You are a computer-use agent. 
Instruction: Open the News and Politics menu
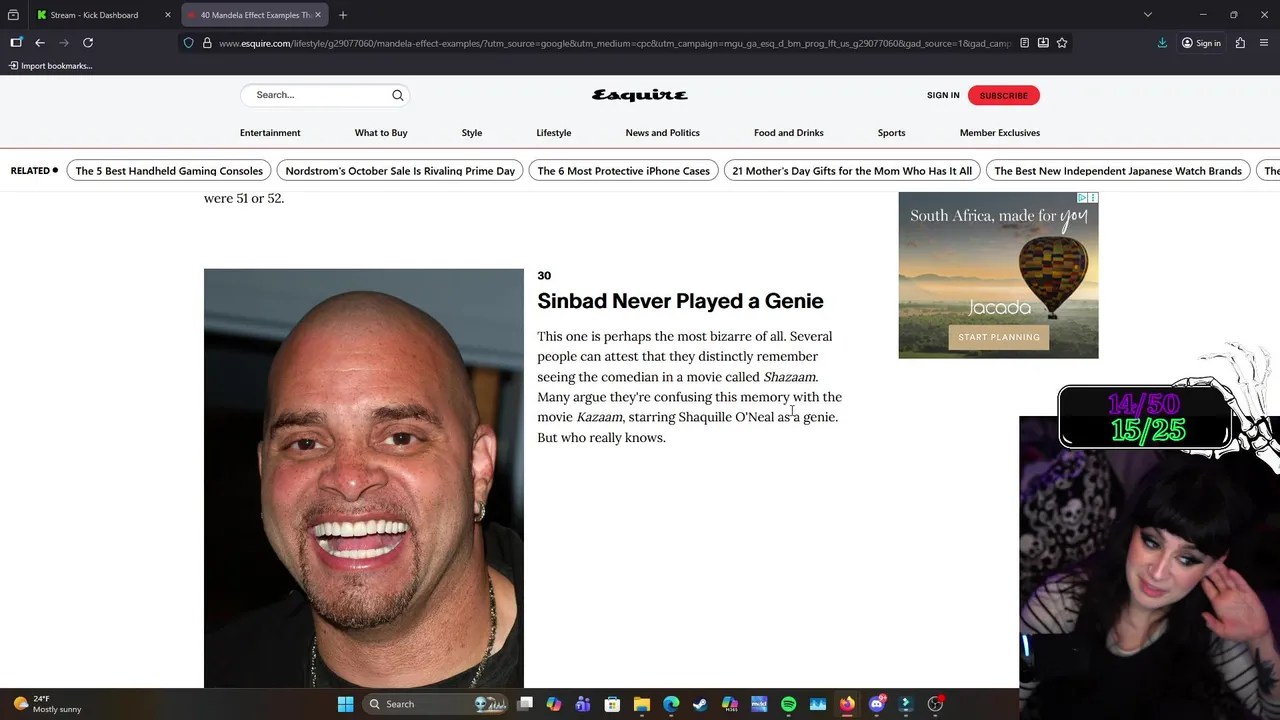point(662,133)
